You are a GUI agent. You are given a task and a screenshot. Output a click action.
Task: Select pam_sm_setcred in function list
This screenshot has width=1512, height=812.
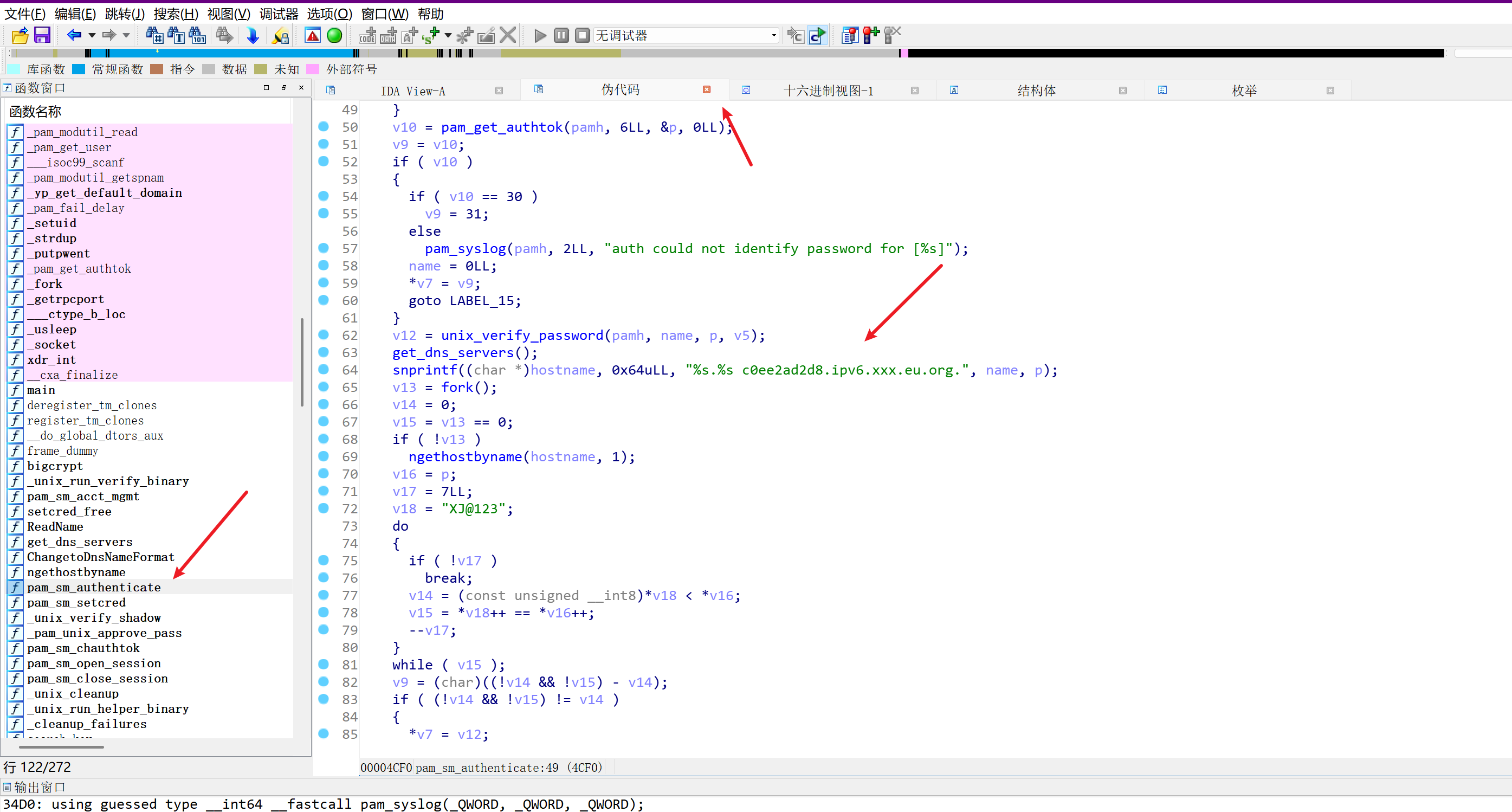[76, 602]
